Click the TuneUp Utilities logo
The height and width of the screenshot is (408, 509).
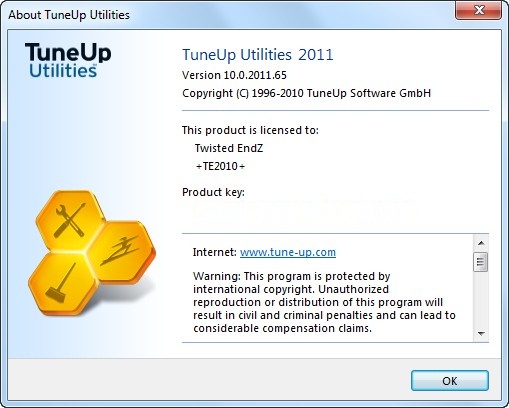[68, 60]
